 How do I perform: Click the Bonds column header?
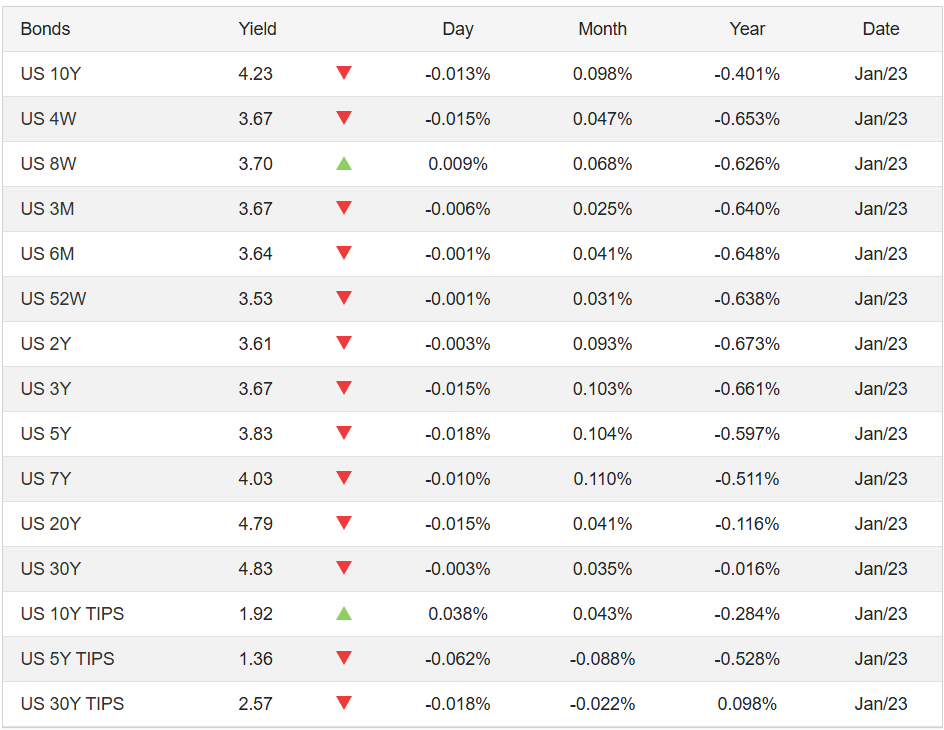(x=45, y=29)
